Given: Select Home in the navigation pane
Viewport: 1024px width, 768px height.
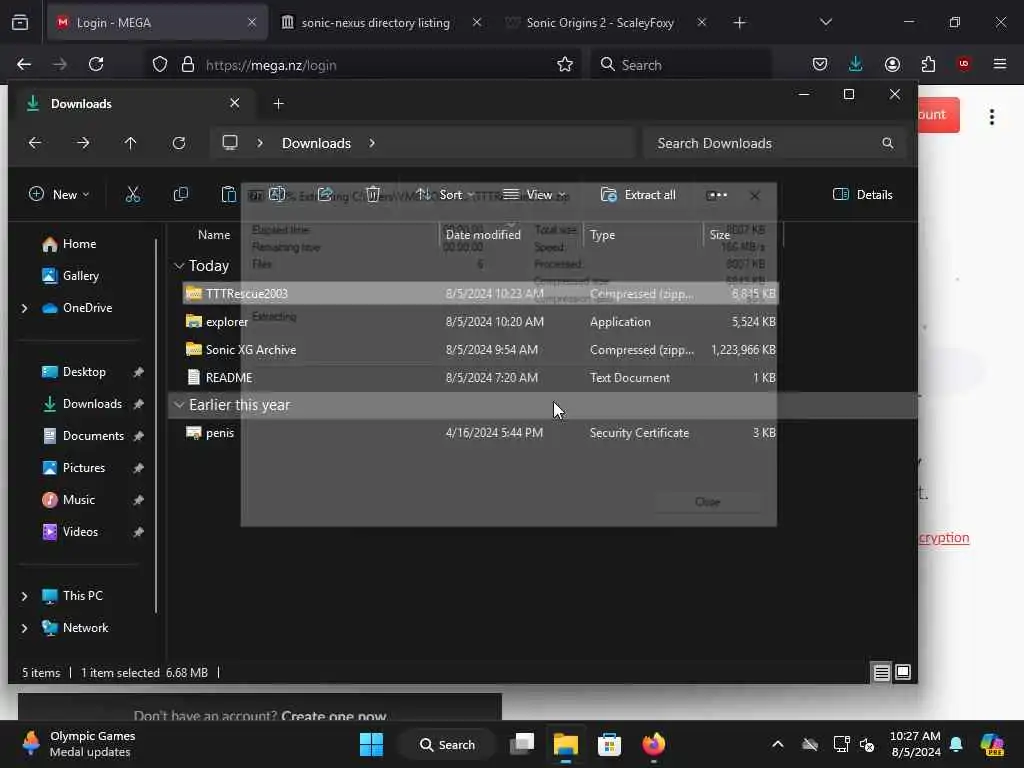Looking at the screenshot, I should coord(79,244).
